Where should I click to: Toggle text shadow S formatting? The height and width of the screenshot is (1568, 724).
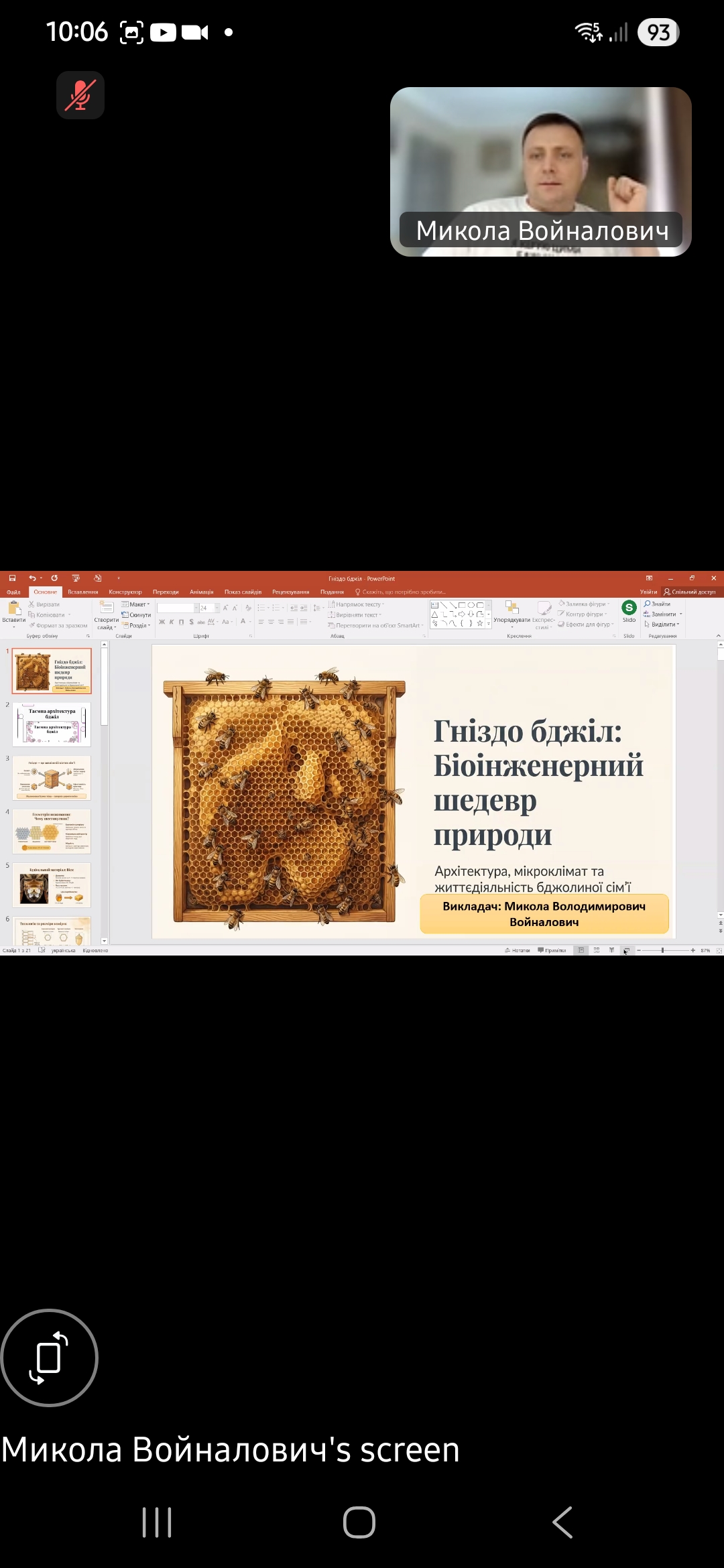191,622
